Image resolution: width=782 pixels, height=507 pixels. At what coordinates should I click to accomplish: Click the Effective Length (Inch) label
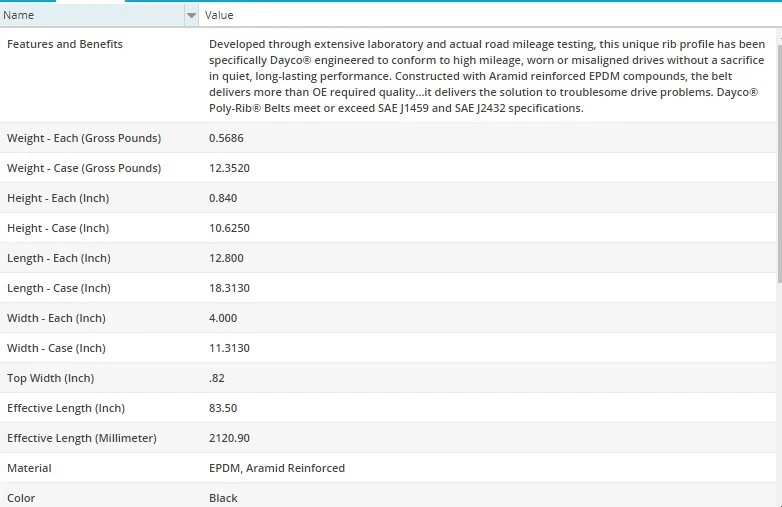[66, 408]
